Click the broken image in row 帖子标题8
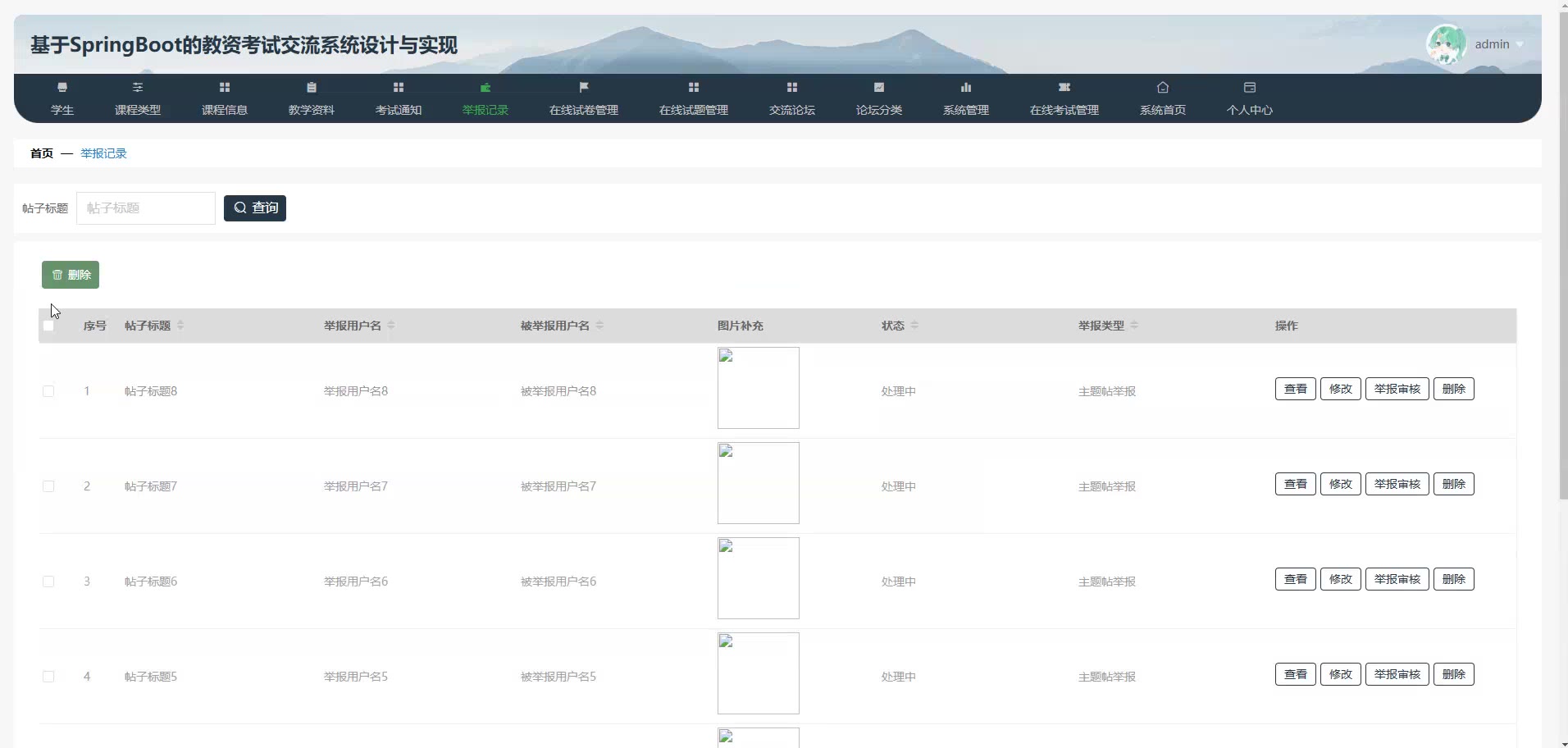1568x748 pixels. [759, 388]
